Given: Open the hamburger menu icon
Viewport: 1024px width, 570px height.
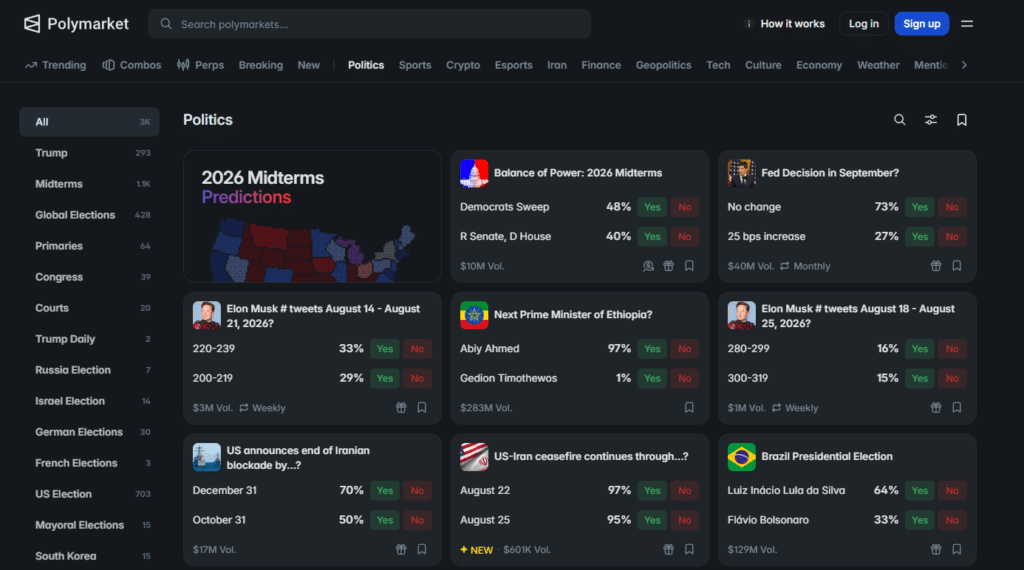Looking at the screenshot, I should tap(967, 24).
